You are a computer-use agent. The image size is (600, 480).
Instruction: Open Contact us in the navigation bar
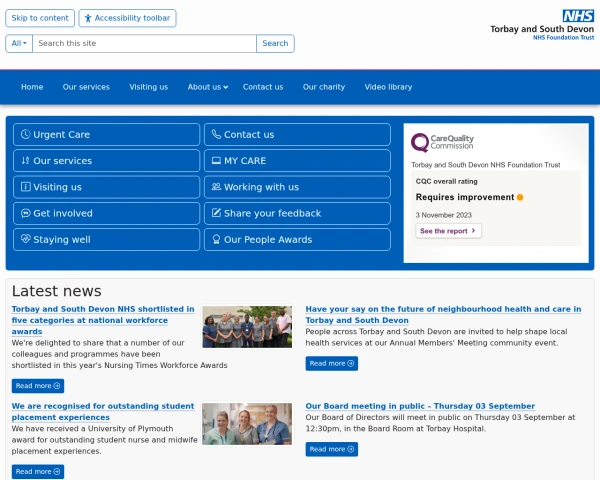(x=263, y=87)
